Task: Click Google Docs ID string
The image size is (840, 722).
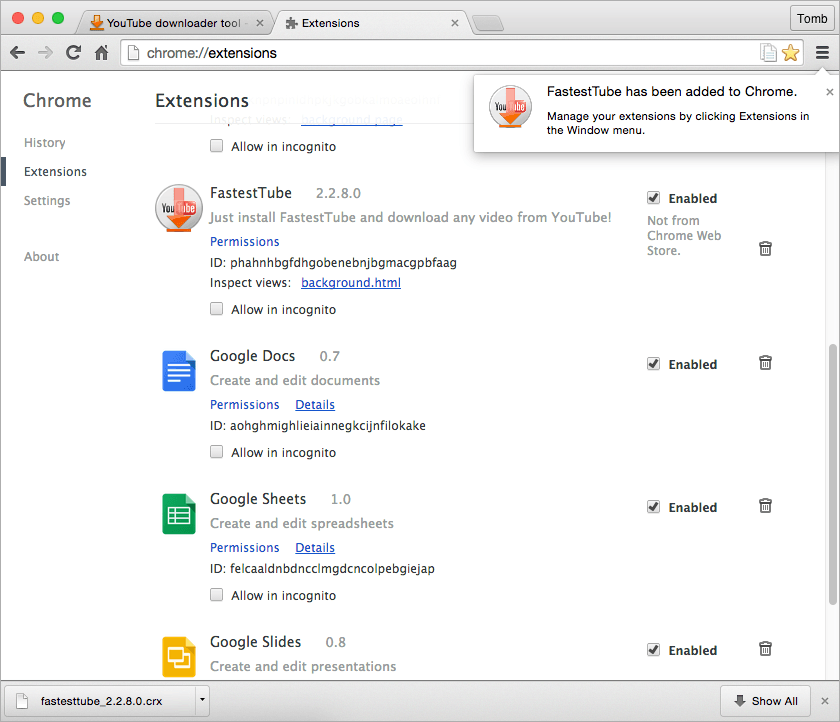Action: tap(318, 425)
